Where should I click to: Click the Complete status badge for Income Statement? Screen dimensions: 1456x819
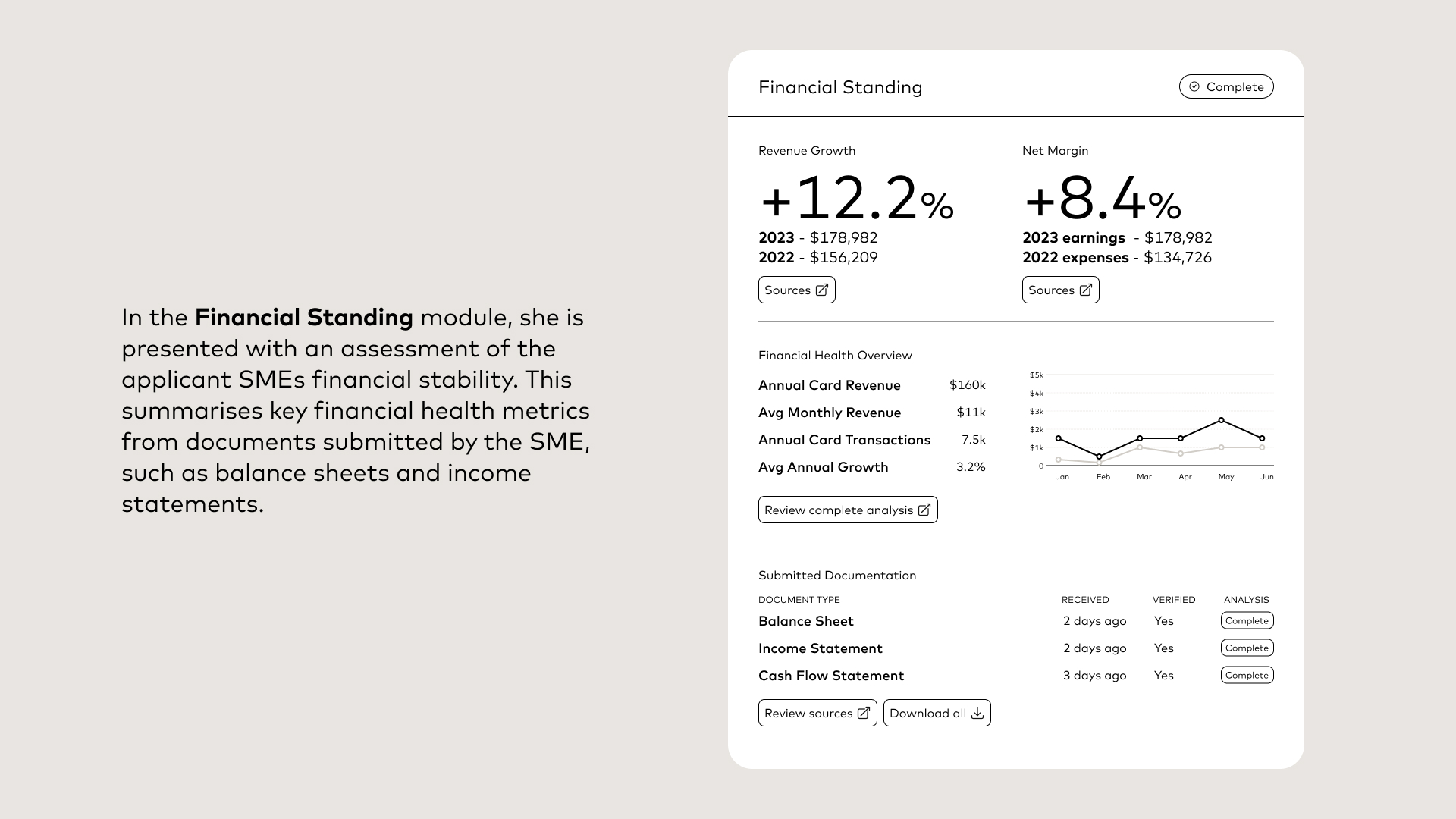point(1247,648)
